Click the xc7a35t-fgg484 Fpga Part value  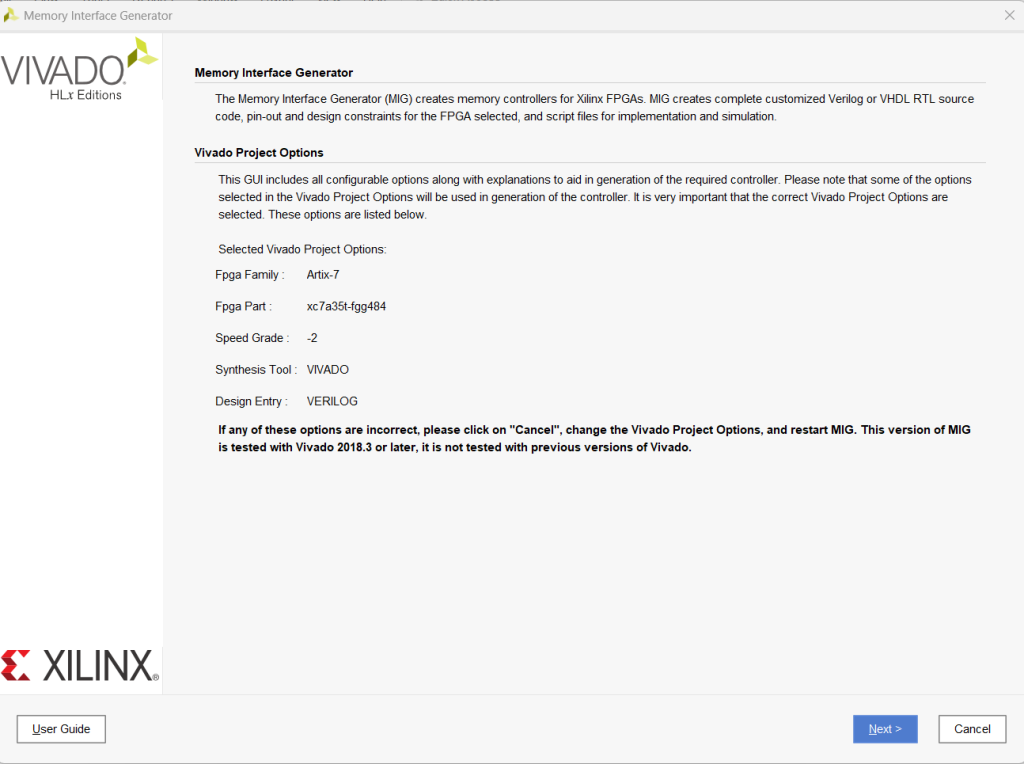click(x=346, y=306)
